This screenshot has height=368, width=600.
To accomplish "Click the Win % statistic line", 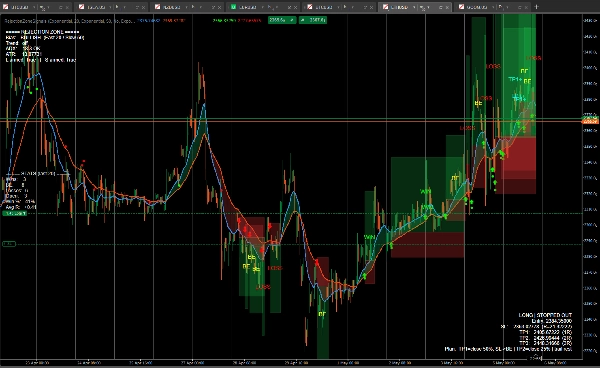I will (x=20, y=201).
